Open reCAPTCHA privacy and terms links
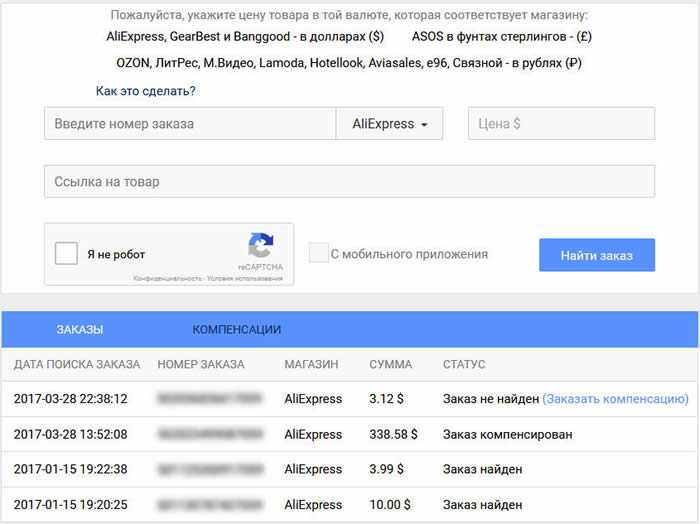 pos(208,279)
